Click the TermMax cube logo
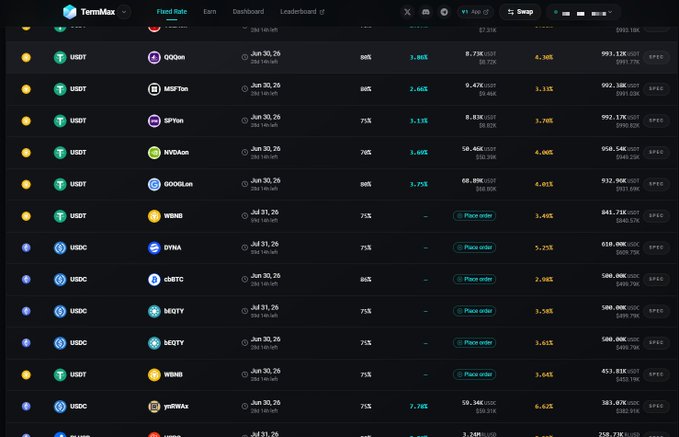This screenshot has height=437, width=679. (69, 12)
